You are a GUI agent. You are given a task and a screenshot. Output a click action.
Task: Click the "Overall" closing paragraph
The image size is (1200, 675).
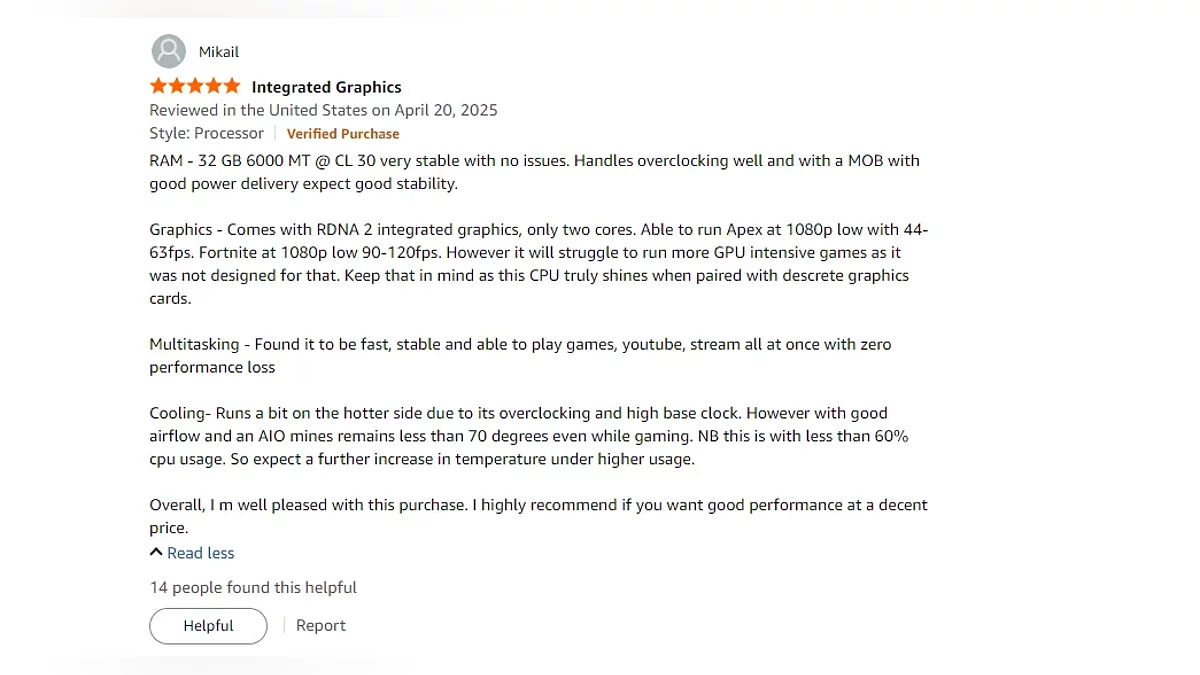click(x=538, y=516)
